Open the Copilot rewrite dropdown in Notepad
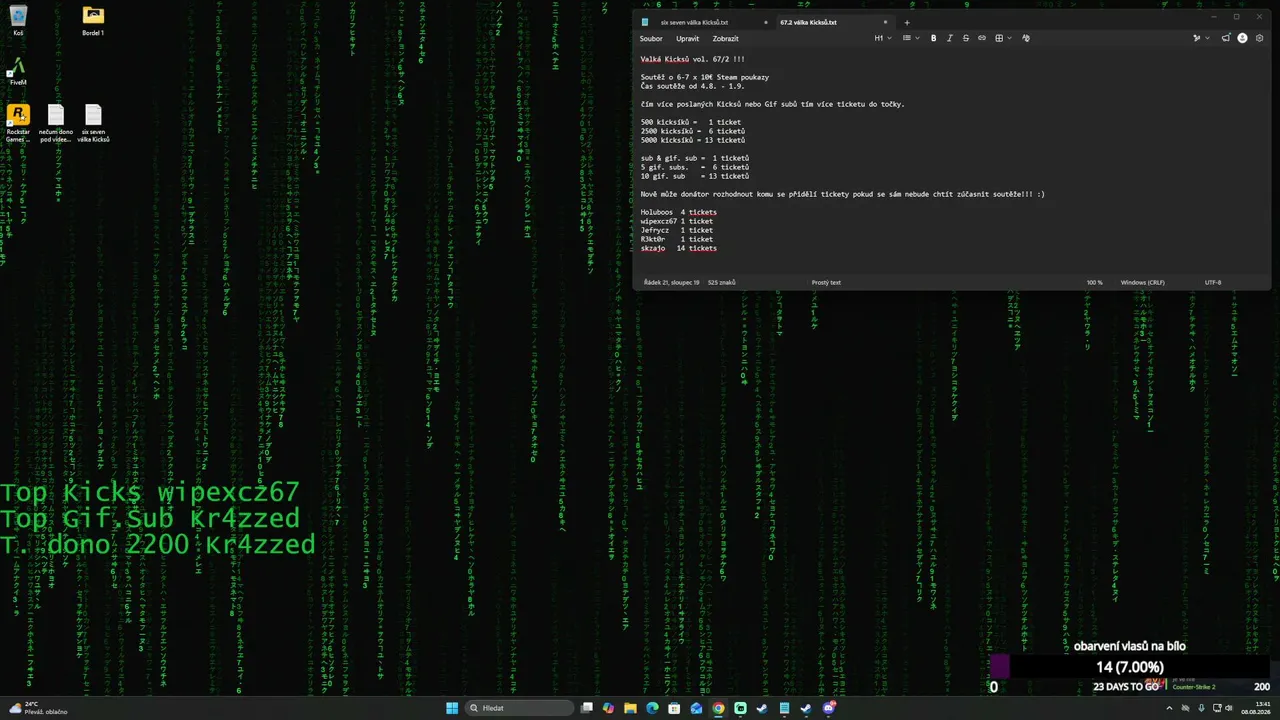The image size is (1280, 720). [1200, 38]
